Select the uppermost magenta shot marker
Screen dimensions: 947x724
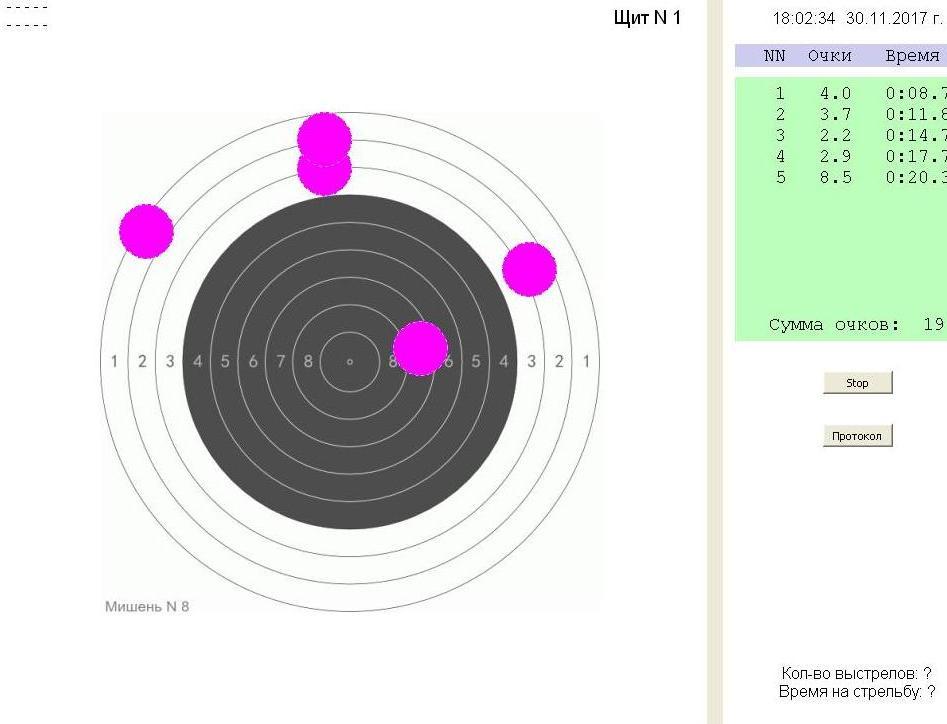(324, 137)
